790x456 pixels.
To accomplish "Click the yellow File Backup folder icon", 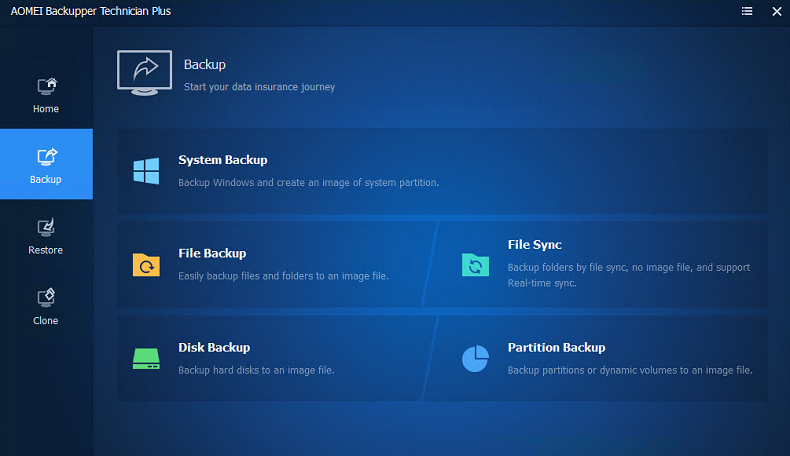I will (146, 265).
